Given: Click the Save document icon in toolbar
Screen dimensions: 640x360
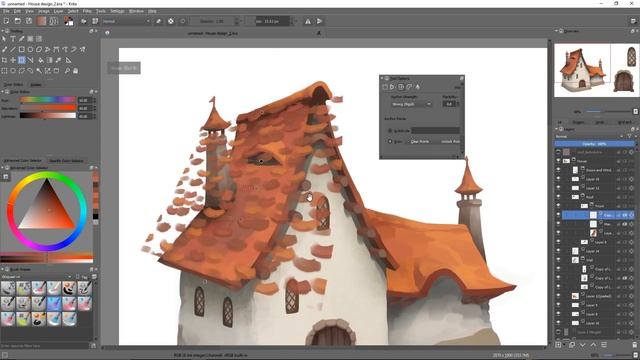Looking at the screenshot, I should 29,21.
